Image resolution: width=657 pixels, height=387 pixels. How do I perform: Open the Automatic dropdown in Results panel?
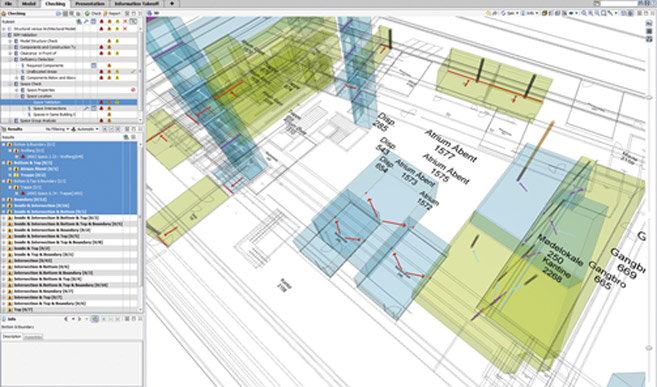(x=85, y=129)
